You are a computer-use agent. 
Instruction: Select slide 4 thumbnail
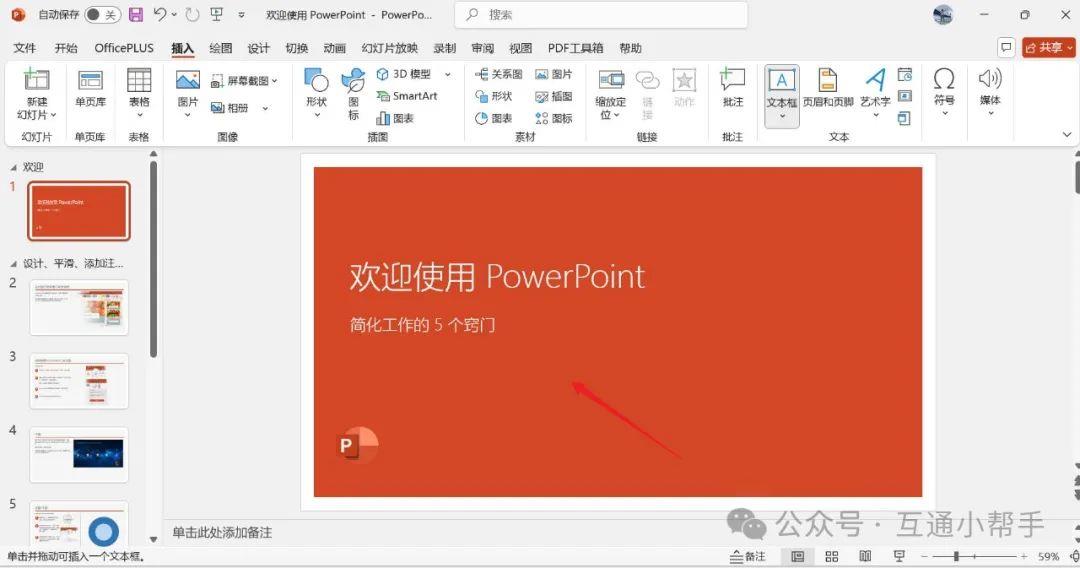point(79,454)
